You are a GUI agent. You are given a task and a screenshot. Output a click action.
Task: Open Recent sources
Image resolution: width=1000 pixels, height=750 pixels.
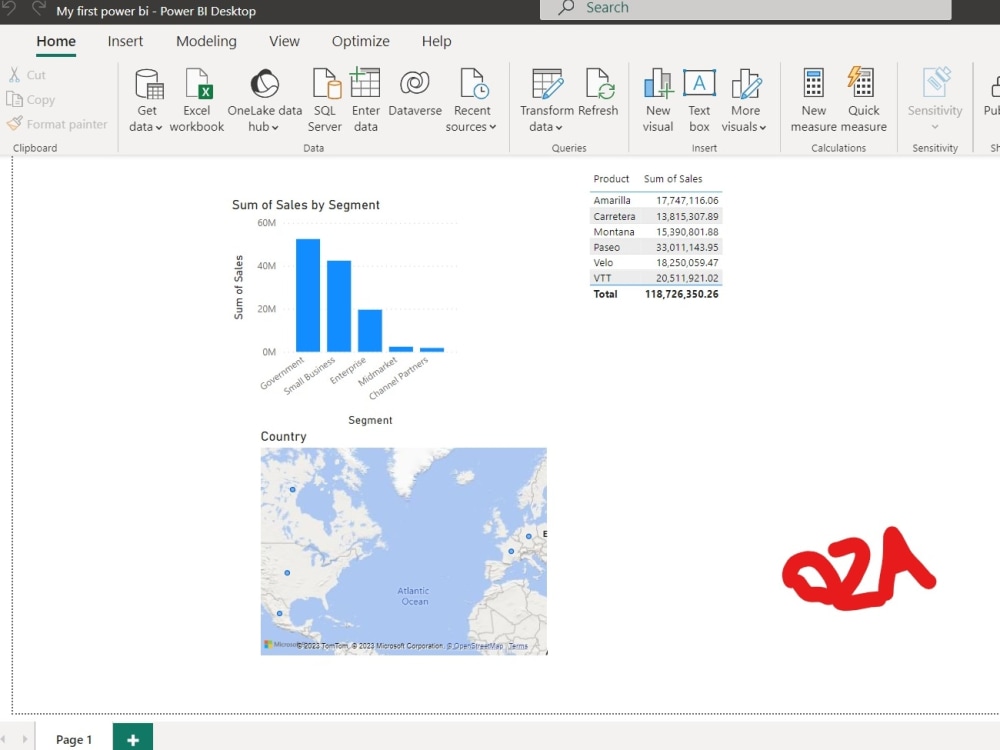[471, 100]
